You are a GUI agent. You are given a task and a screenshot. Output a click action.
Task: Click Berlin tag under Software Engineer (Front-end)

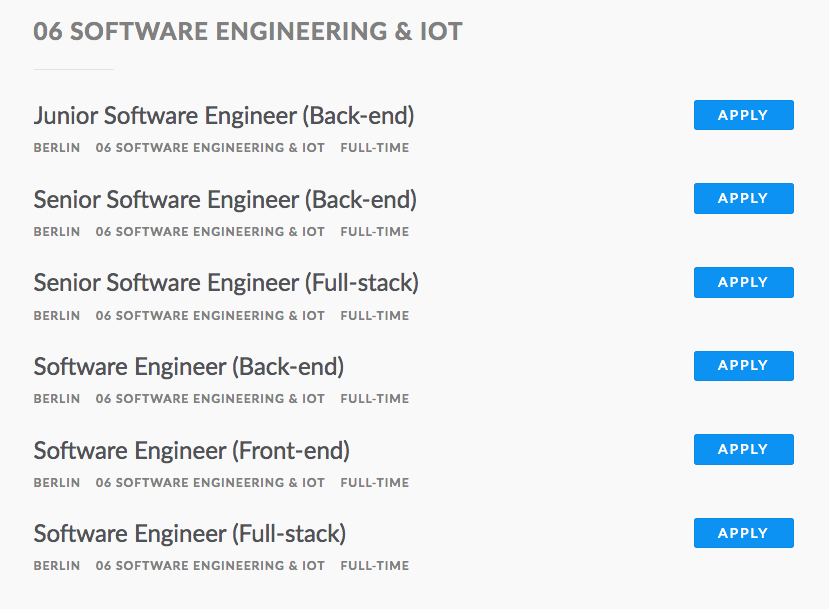57,483
